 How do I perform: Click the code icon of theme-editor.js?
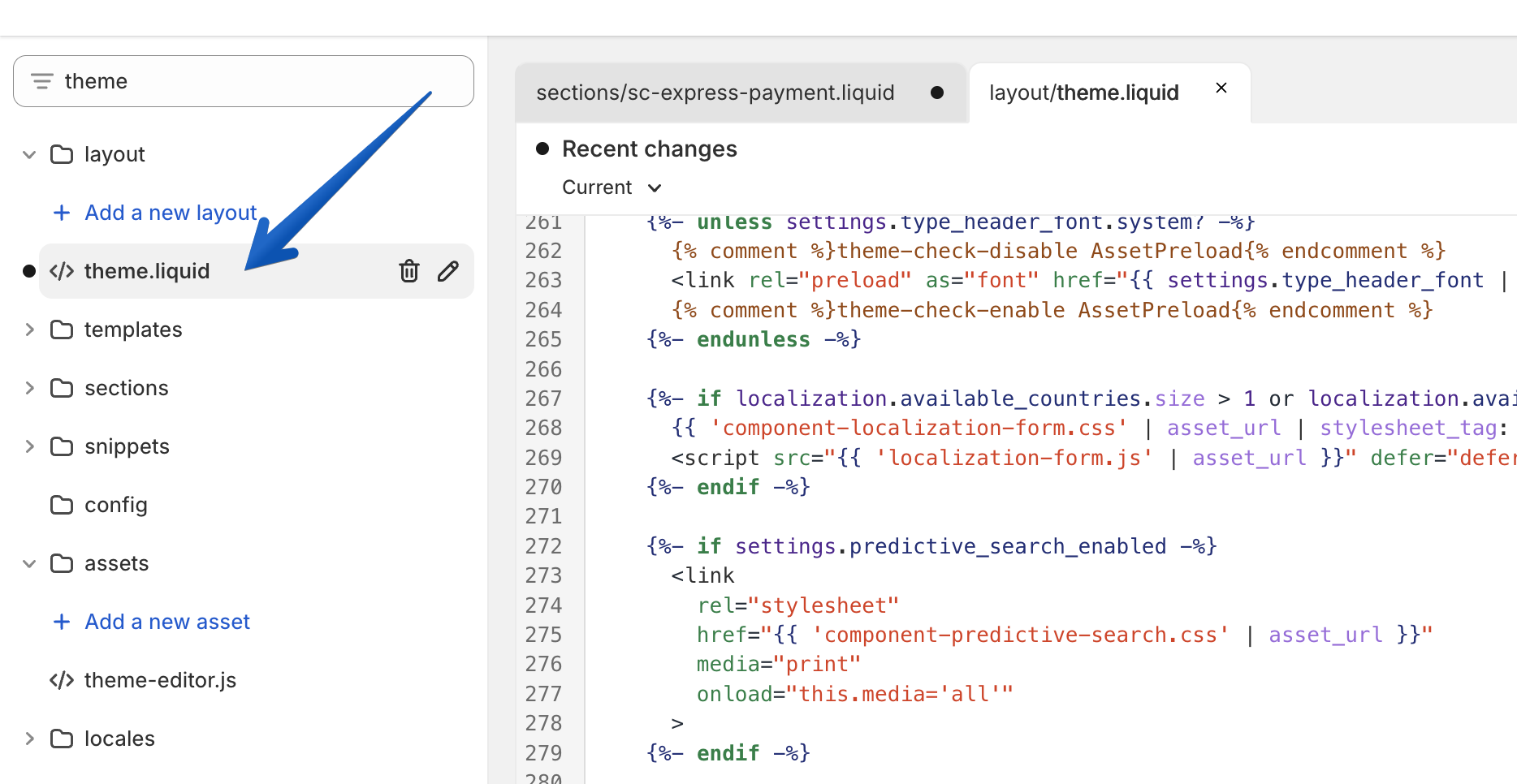pyautogui.click(x=62, y=680)
